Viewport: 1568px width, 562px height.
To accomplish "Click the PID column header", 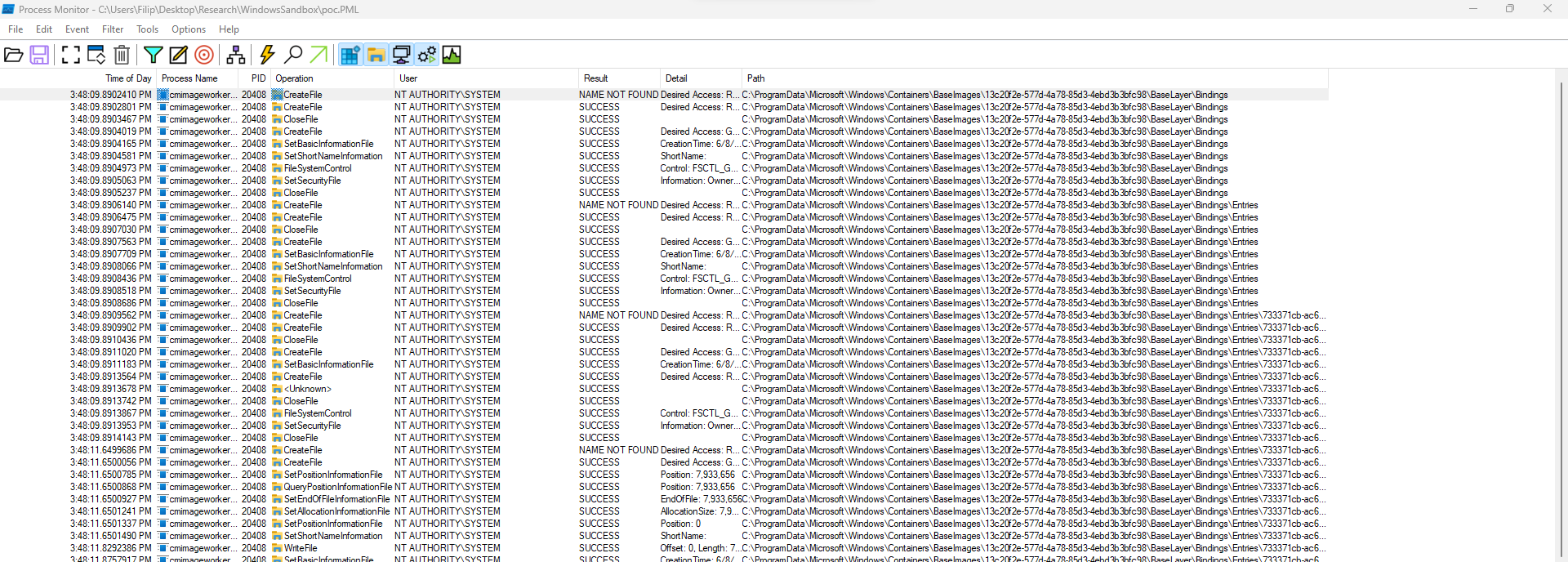I will [x=254, y=78].
